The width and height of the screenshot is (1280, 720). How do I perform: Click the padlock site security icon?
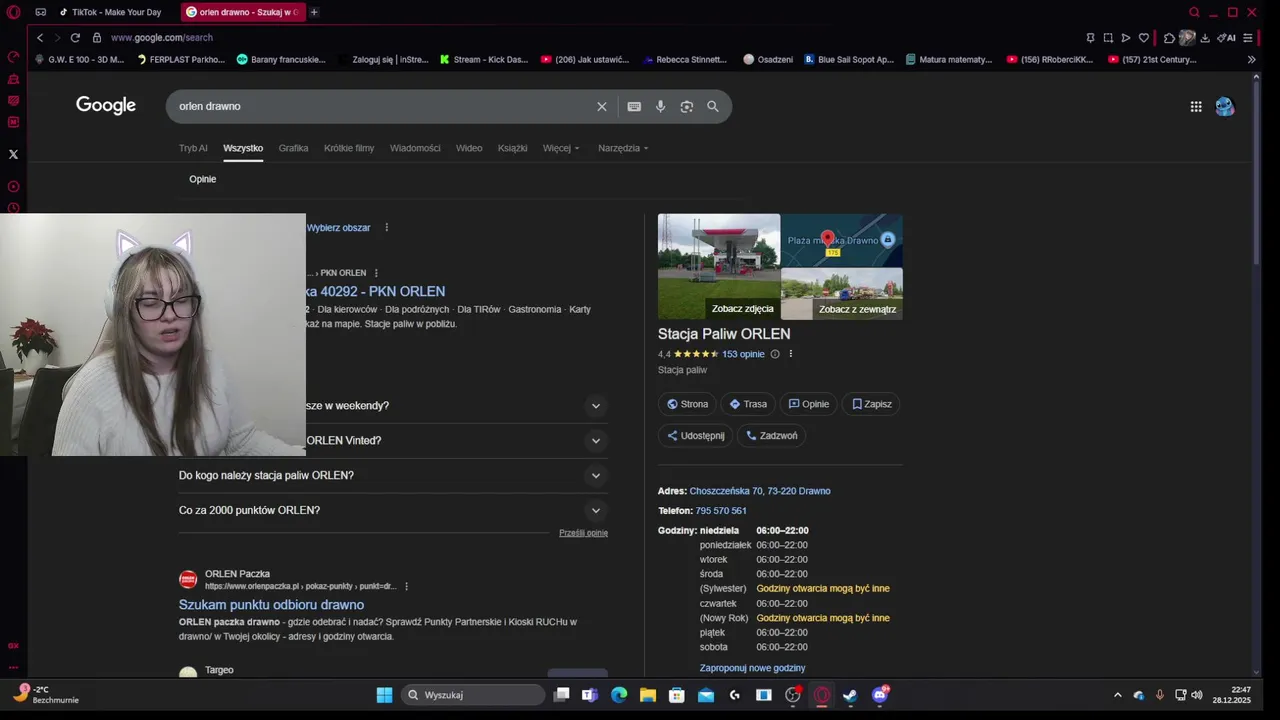pyautogui.click(x=97, y=38)
